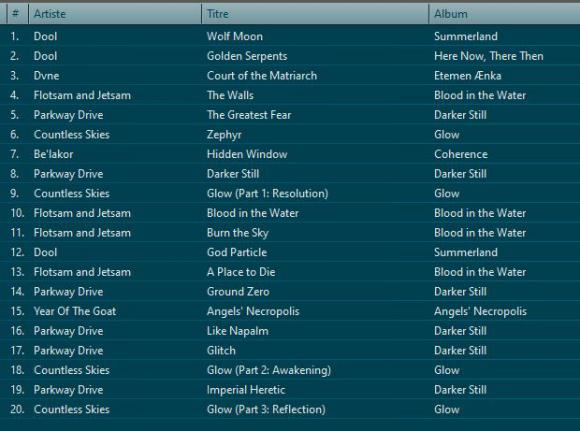Select Glow (Part 3: Reflection) track
This screenshot has width=580, height=431.
pyautogui.click(x=290, y=409)
